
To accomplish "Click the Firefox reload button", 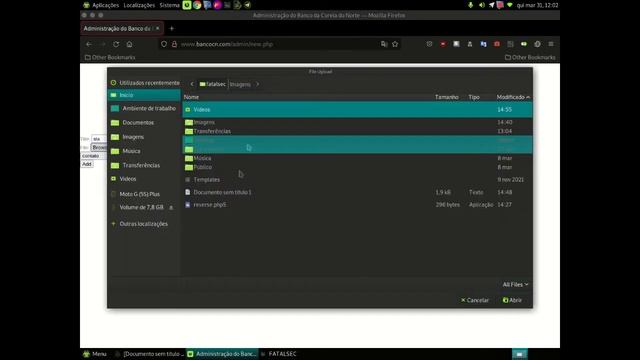I will [x=116, y=44].
